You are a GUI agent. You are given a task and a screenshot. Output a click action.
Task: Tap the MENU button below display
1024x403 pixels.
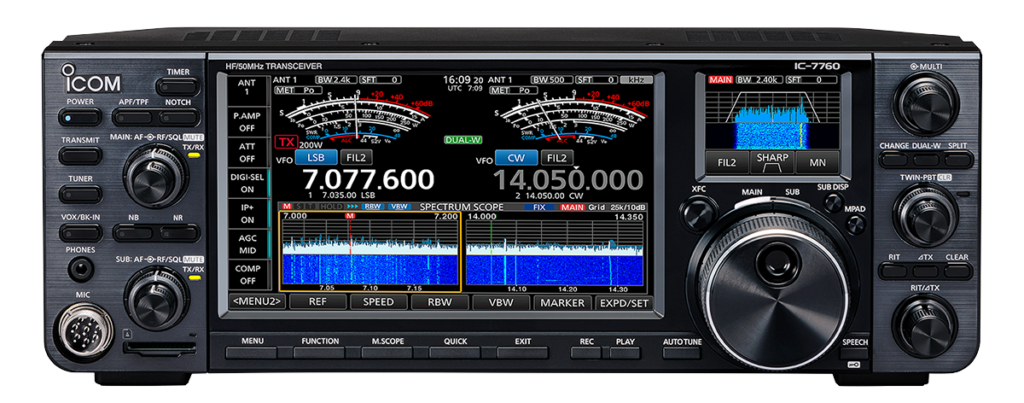click(251, 353)
